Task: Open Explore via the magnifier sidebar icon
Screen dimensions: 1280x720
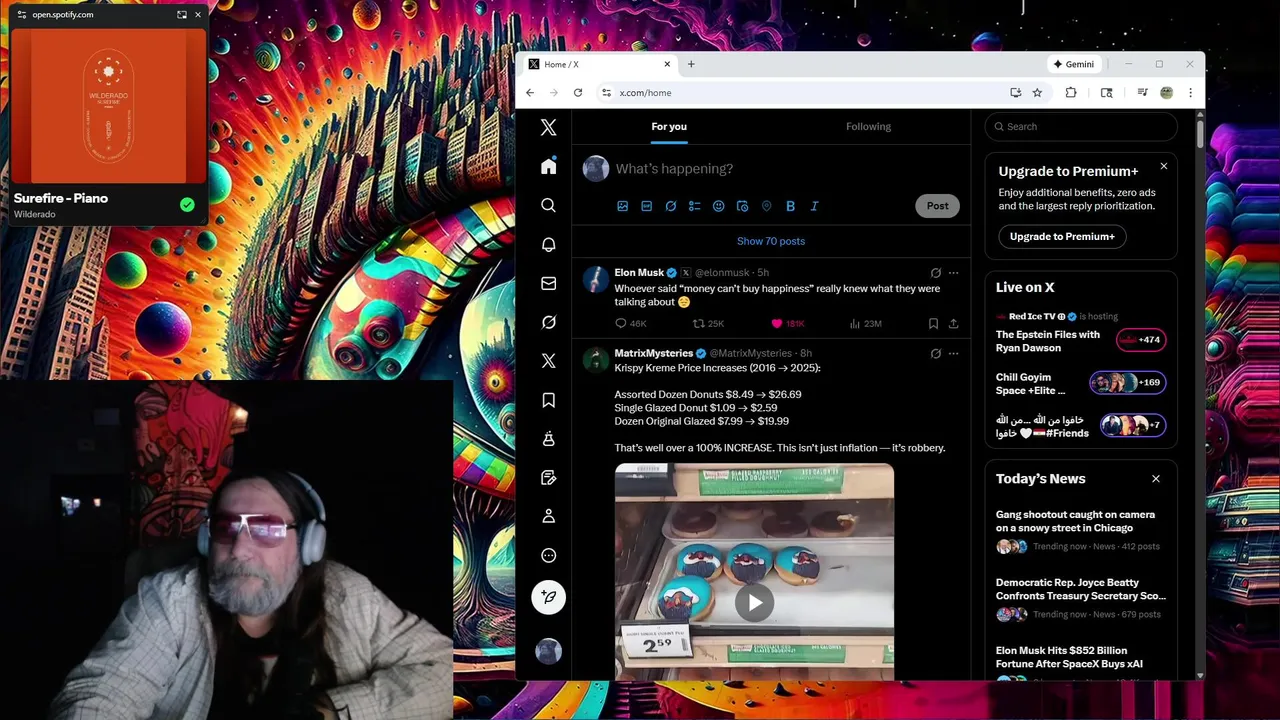Action: click(x=548, y=205)
